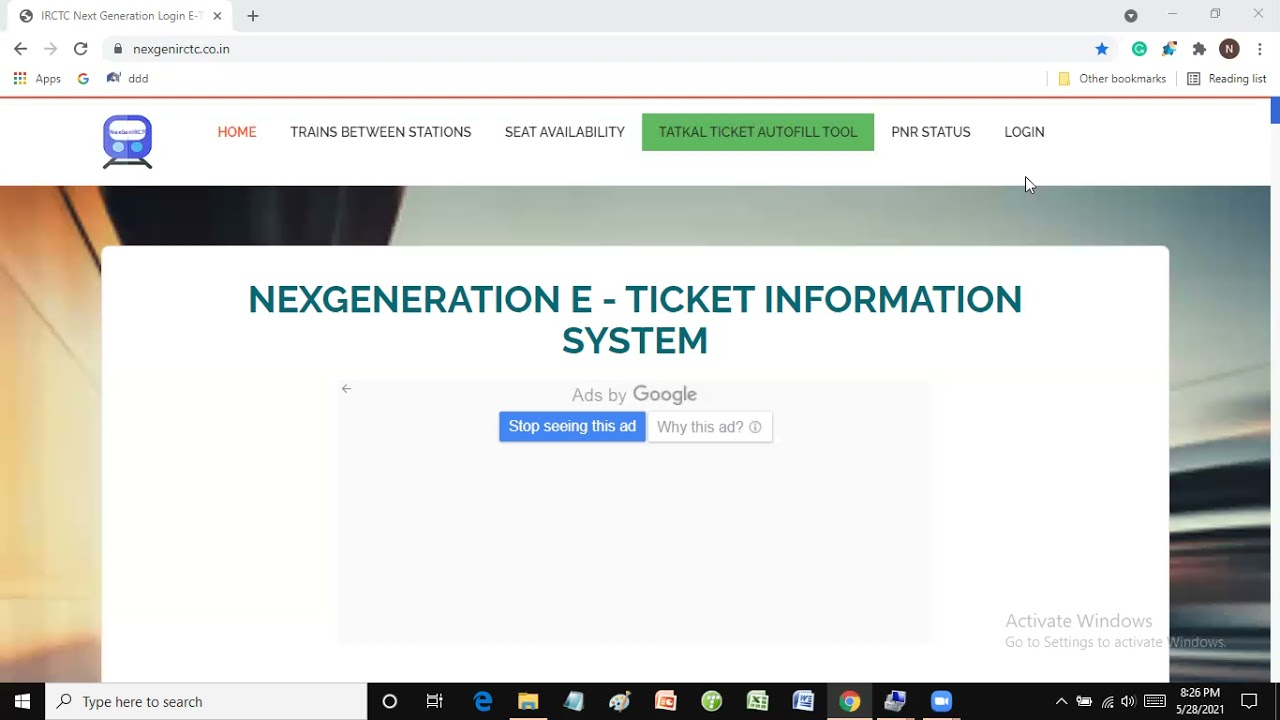Open the touch keyboard tray icon
1280x720 pixels.
(1155, 701)
